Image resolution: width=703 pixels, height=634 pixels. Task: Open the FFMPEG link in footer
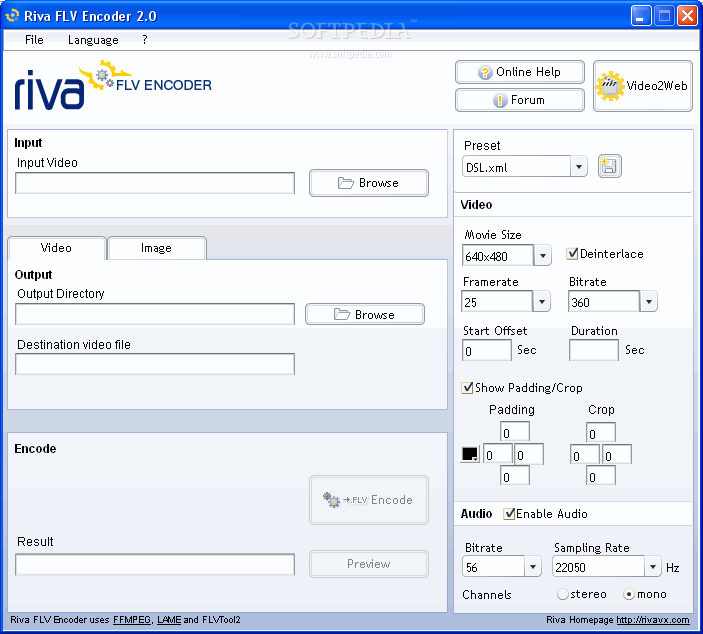coord(132,620)
